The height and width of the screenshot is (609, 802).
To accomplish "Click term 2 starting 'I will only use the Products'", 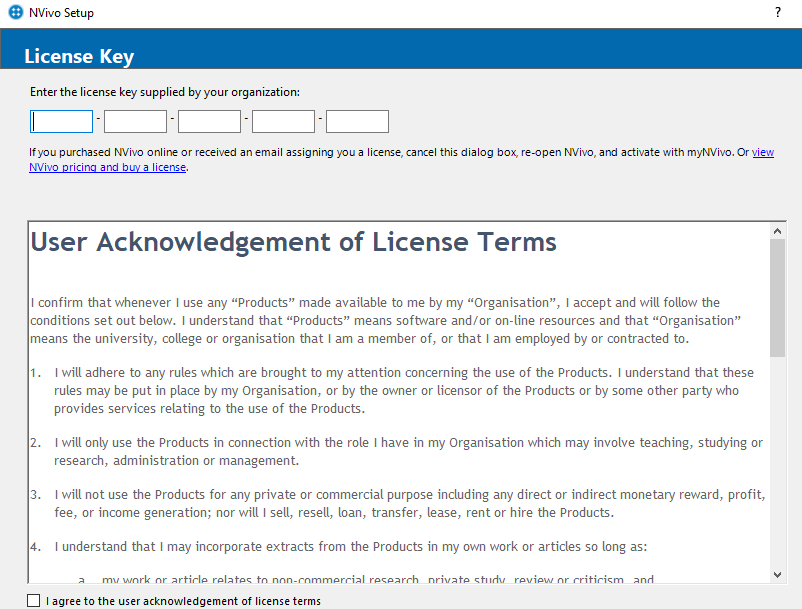I will coord(408,452).
